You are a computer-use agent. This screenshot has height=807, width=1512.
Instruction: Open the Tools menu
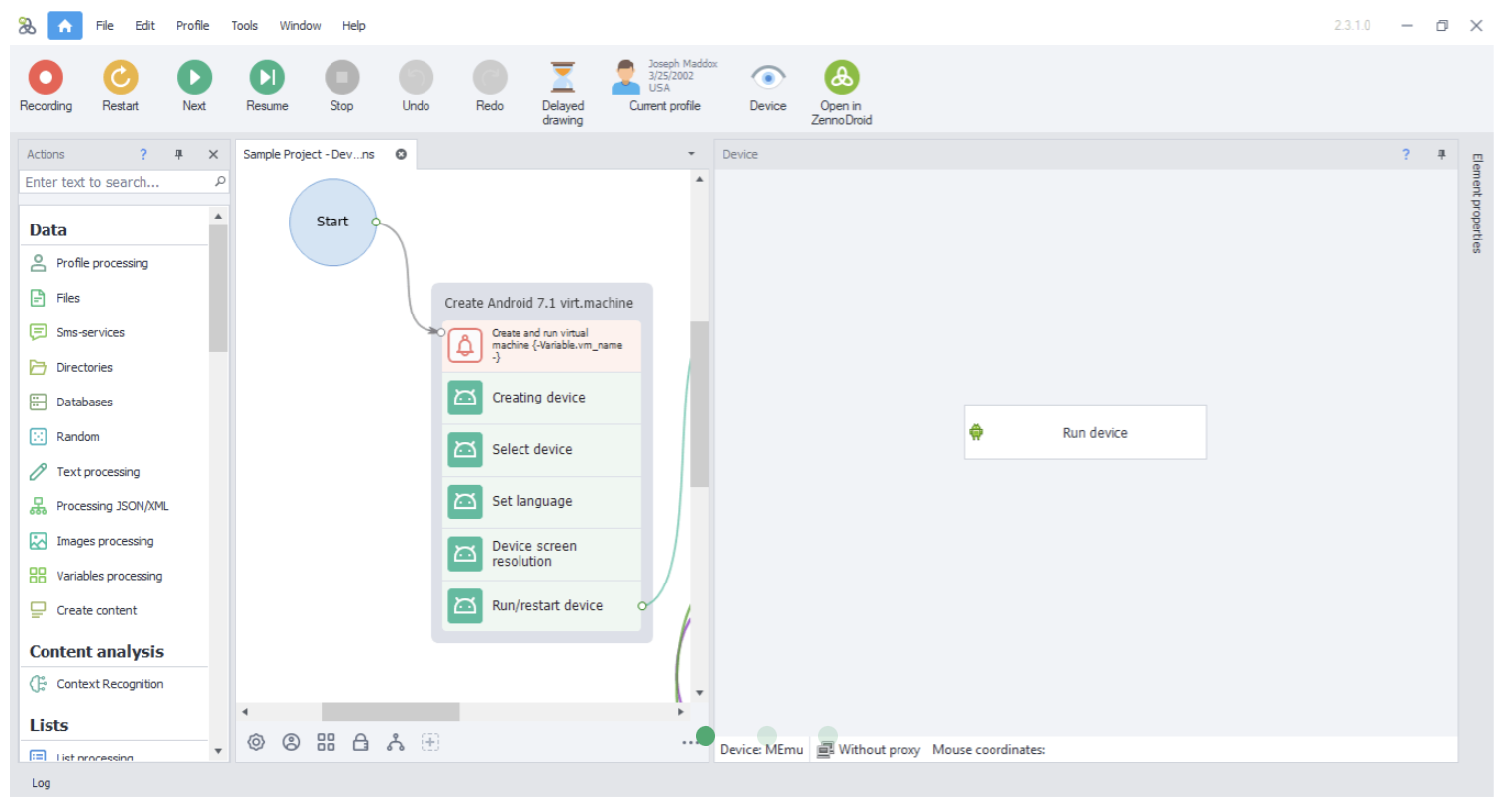coord(244,26)
